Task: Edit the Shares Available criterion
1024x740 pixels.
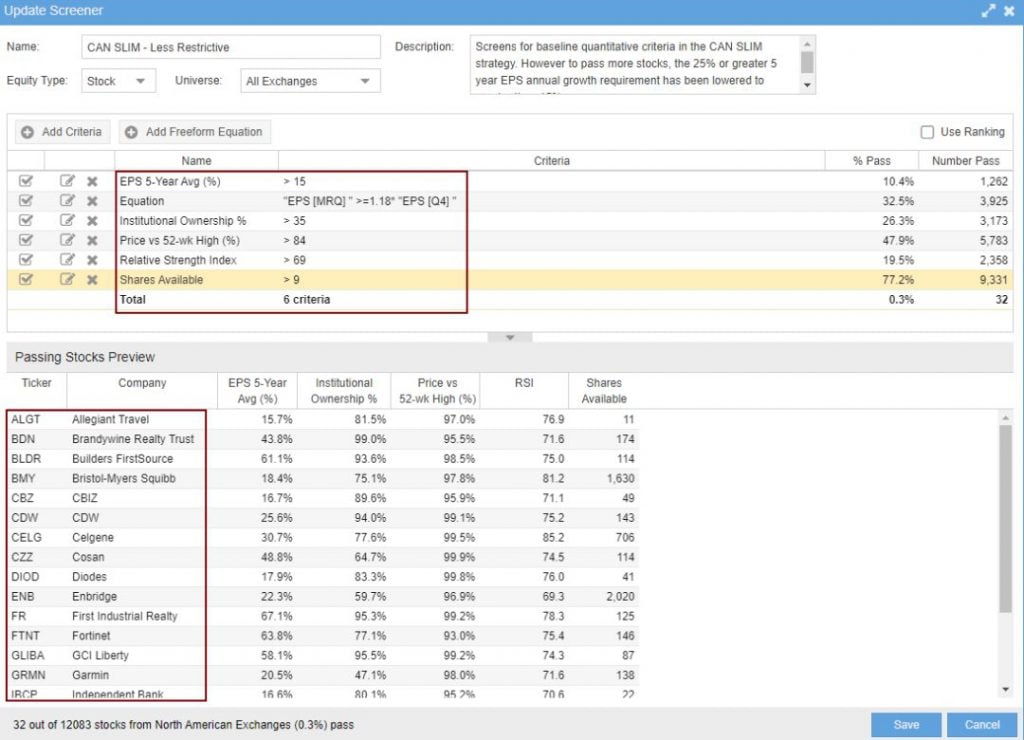Action: tap(67, 279)
